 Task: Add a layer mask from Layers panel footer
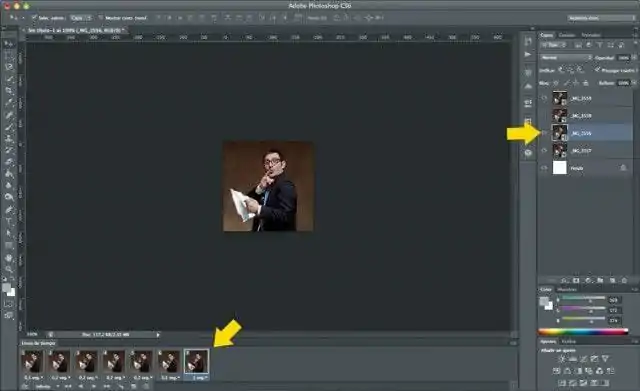(576, 280)
